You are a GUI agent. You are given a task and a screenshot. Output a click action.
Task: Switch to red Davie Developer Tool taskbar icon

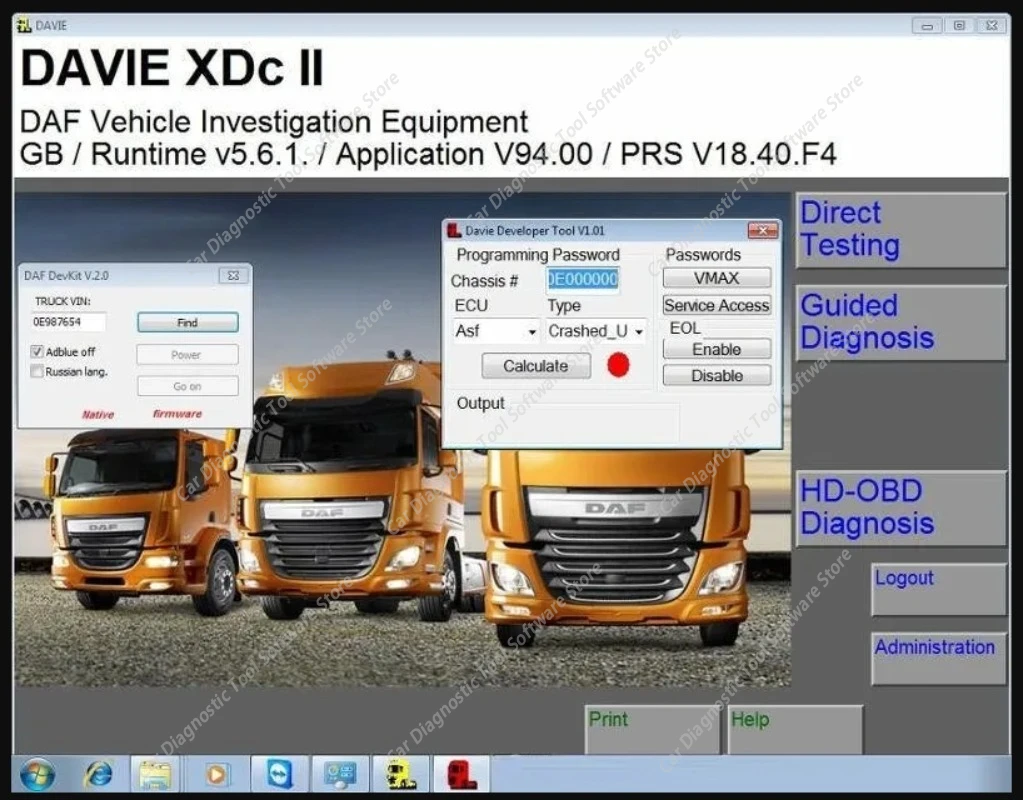point(462,775)
